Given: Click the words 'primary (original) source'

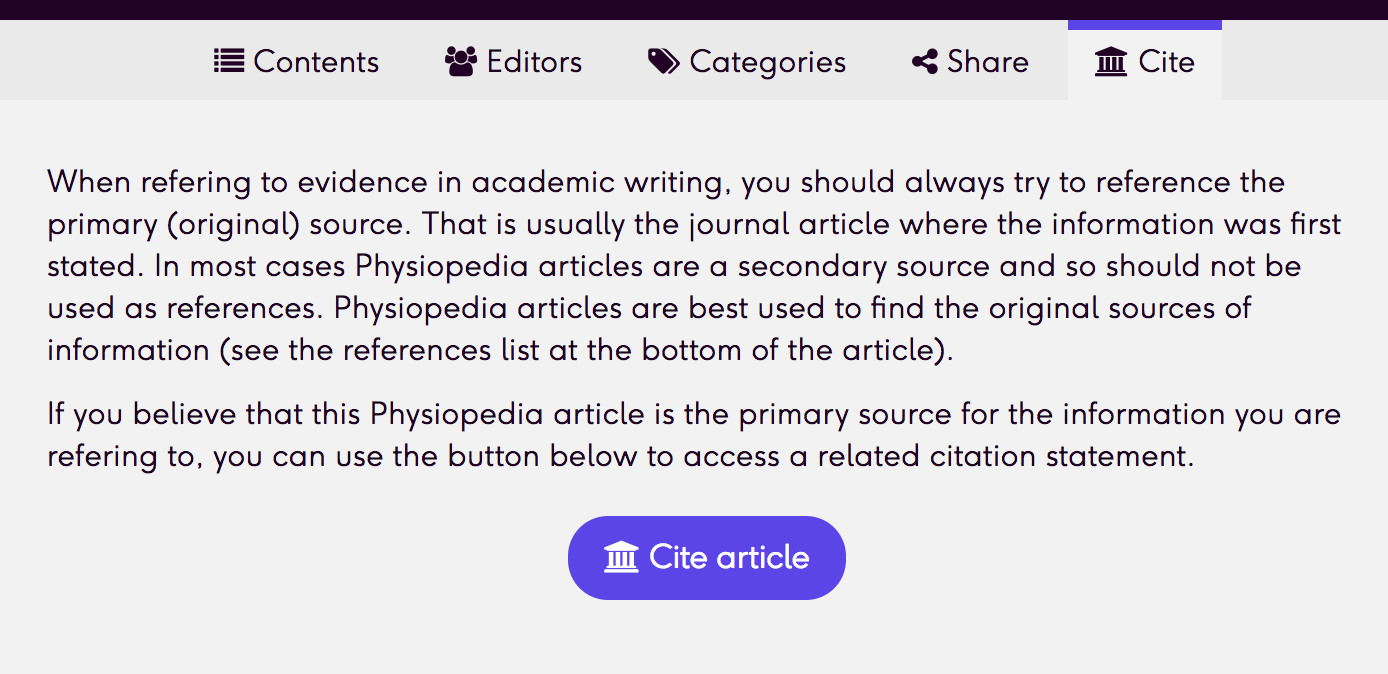Looking at the screenshot, I should 223,225.
